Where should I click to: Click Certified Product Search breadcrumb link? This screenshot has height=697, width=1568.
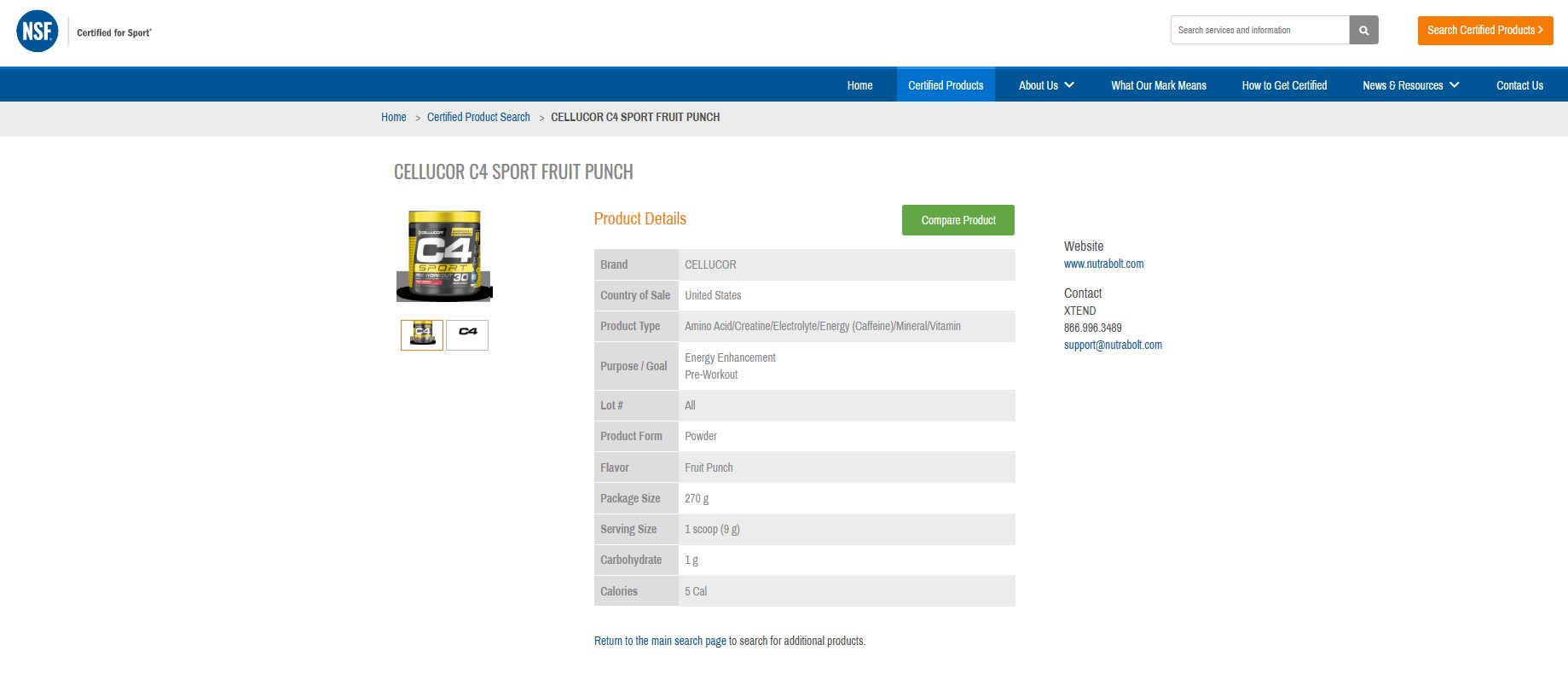pos(478,117)
